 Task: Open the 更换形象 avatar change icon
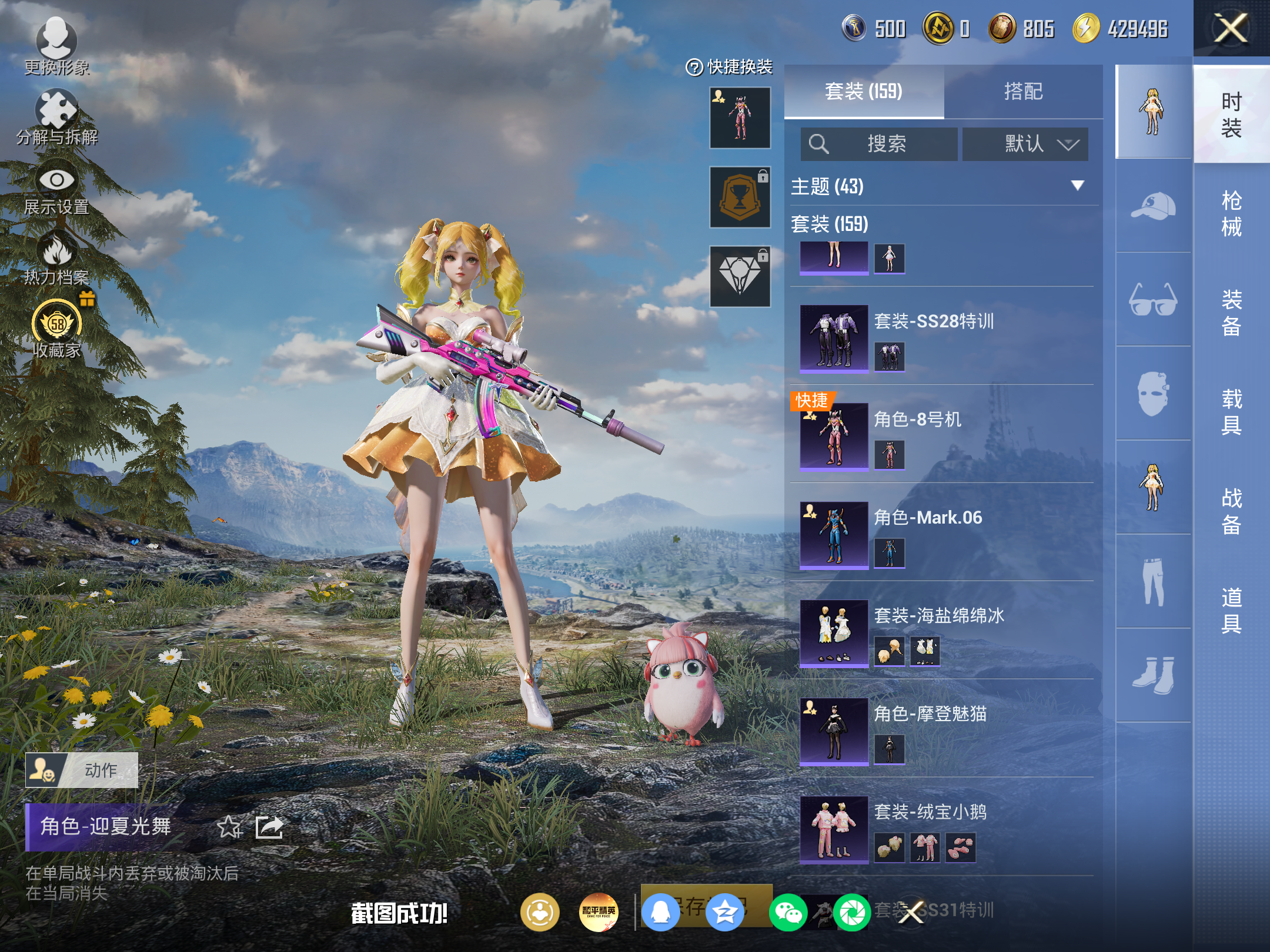pos(56,39)
